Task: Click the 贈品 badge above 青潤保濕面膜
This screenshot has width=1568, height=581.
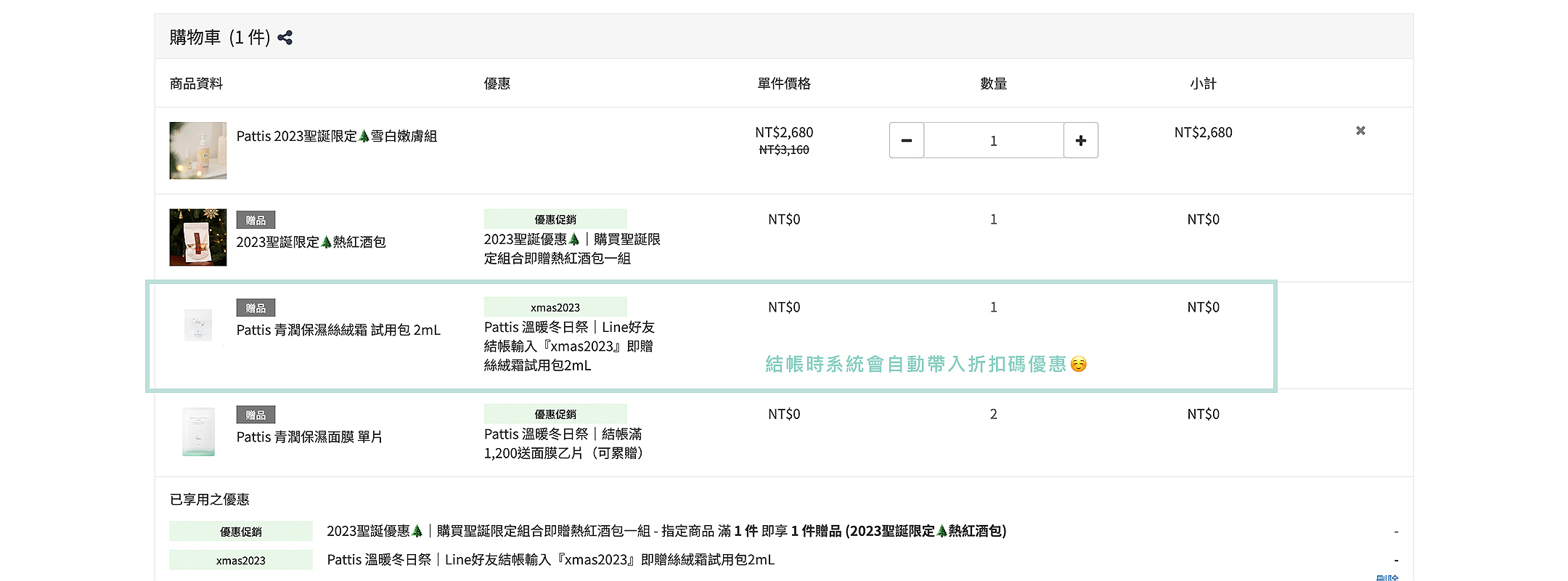Action: (x=256, y=415)
